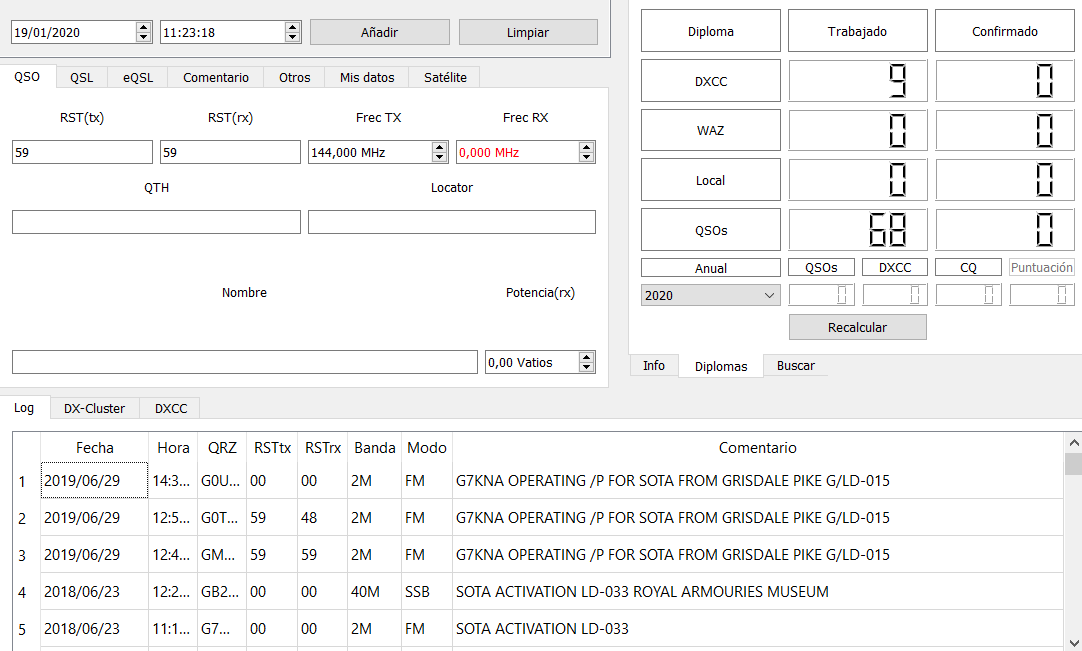Click the log scrollbar up arrow
The width and height of the screenshot is (1082, 651).
coord(1073,443)
